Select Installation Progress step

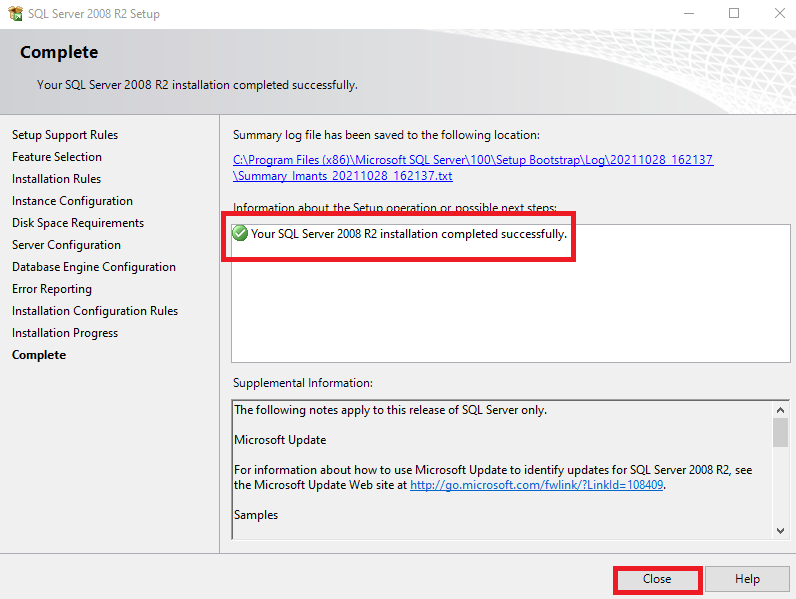[65, 333]
